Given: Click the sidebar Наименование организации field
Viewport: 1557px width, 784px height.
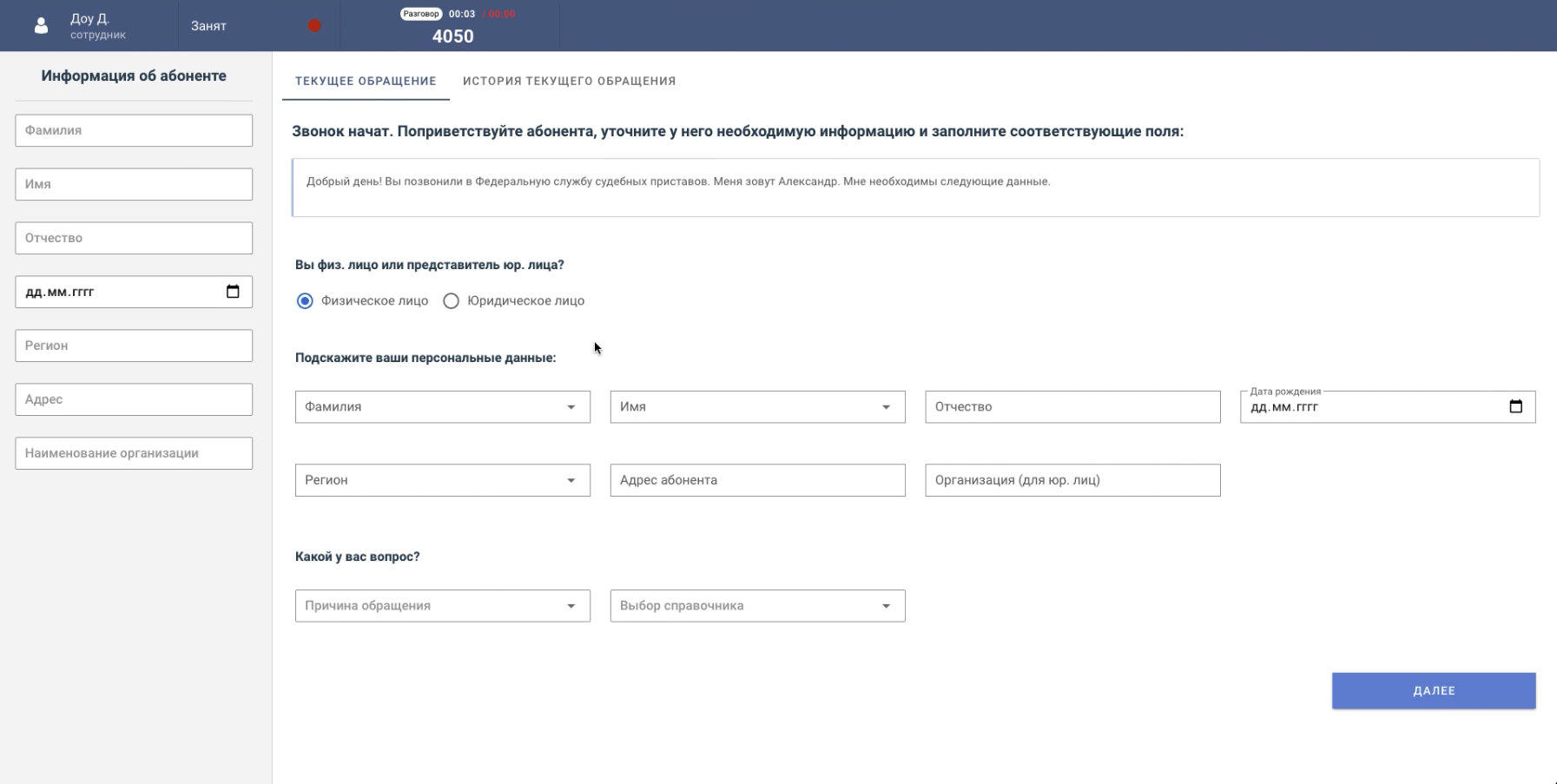Looking at the screenshot, I should pos(134,453).
